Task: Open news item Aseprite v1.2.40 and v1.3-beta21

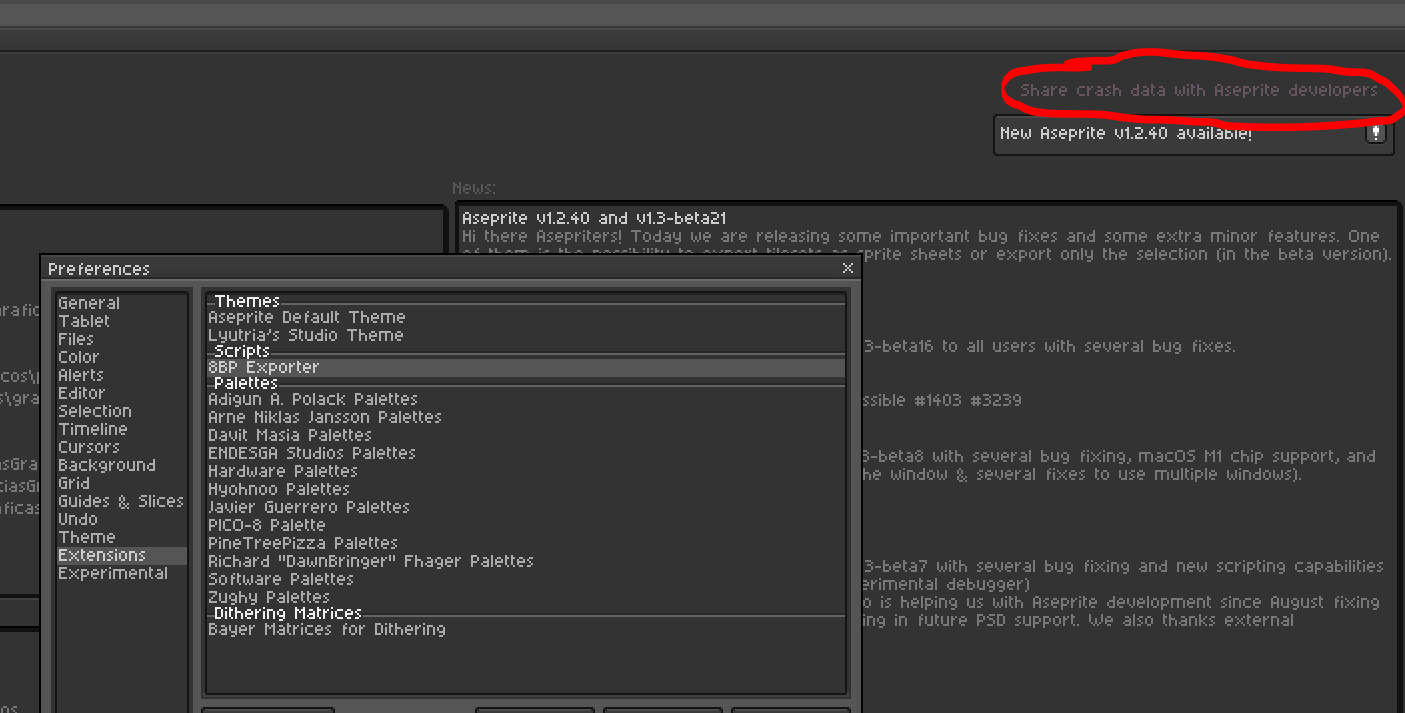Action: click(594, 218)
